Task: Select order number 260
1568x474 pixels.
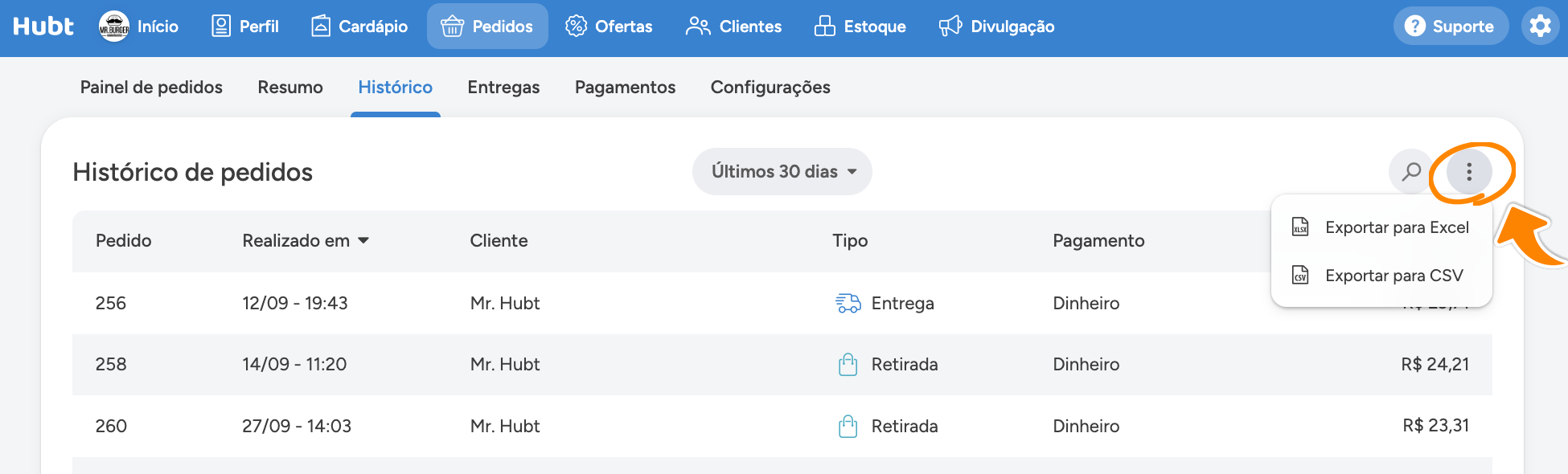Action: [111, 426]
